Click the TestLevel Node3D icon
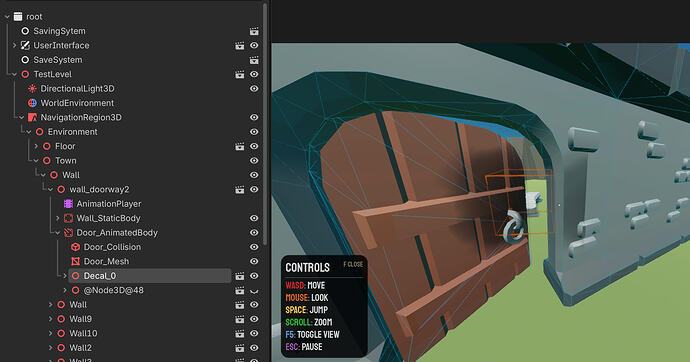The height and width of the screenshot is (362, 690). pos(25,74)
